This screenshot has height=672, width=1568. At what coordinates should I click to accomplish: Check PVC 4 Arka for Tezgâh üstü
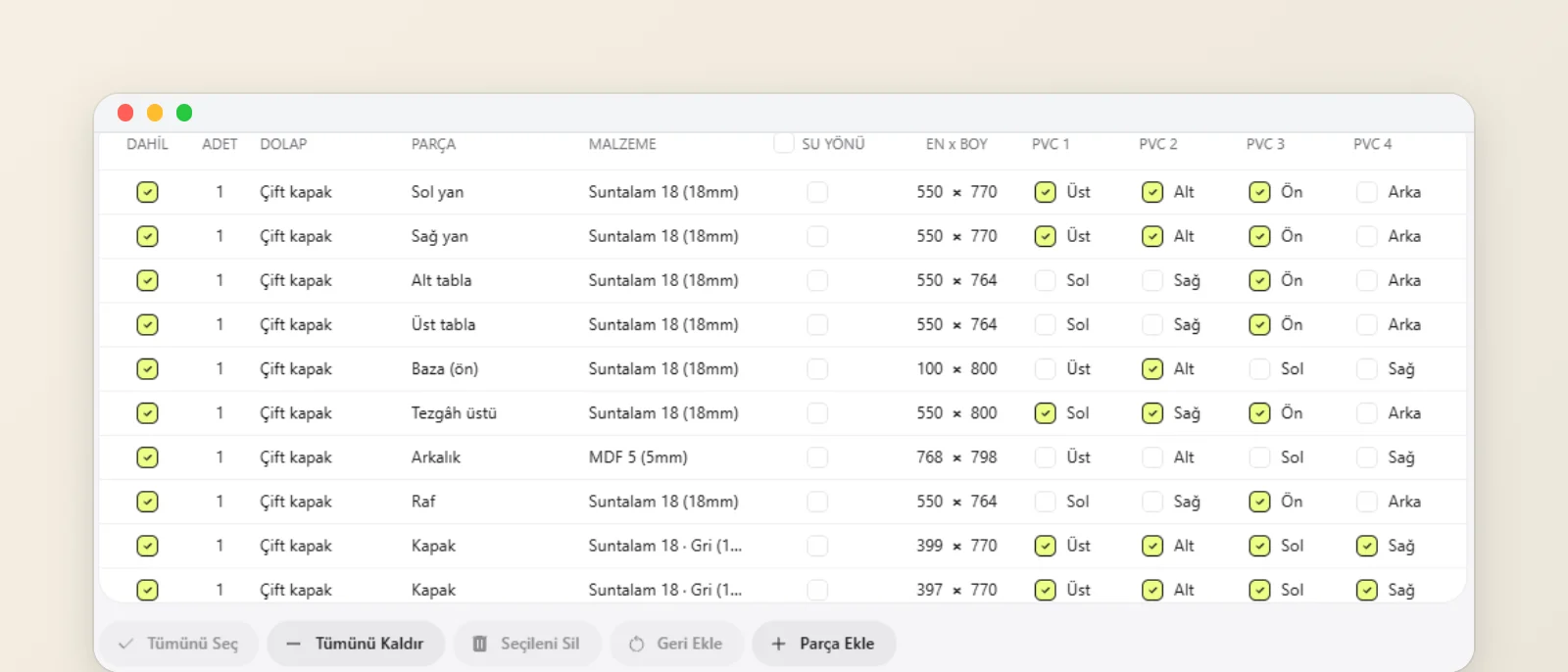pos(1367,413)
